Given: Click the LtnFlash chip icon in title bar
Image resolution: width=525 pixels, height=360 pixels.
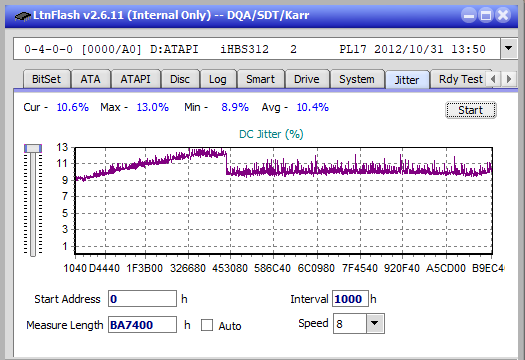Looking at the screenshot, I should click(22, 15).
